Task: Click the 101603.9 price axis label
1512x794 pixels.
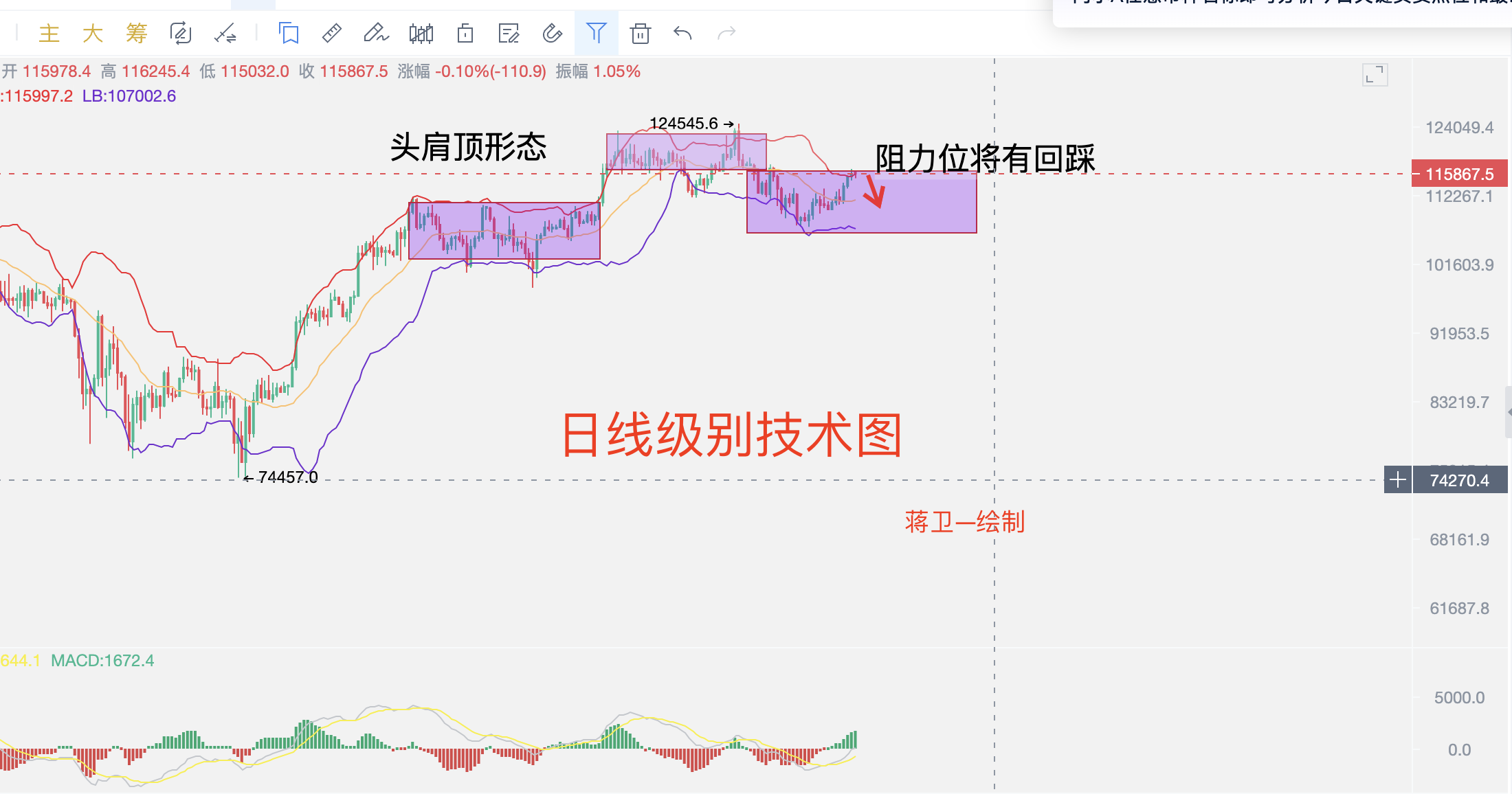Action: pos(1460,265)
